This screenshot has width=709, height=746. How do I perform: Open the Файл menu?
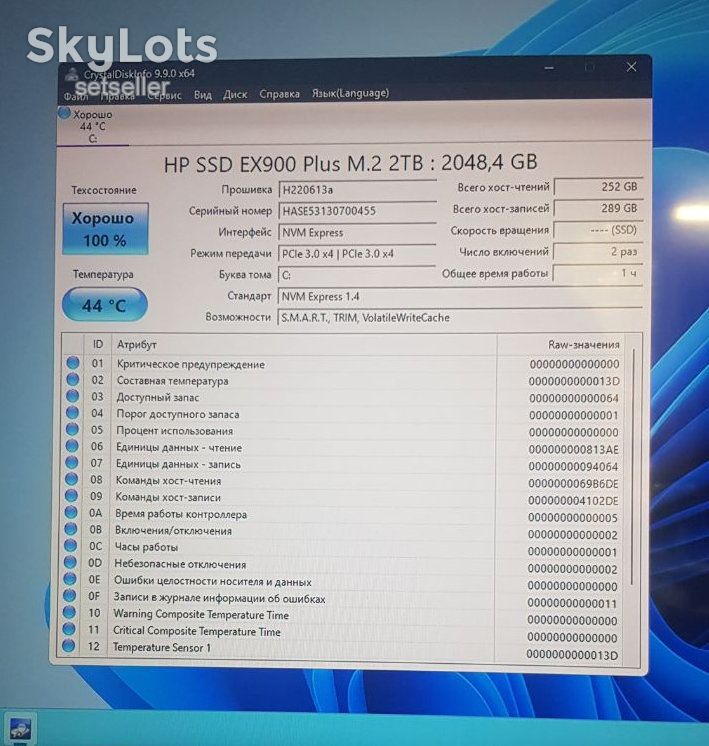[x=76, y=97]
